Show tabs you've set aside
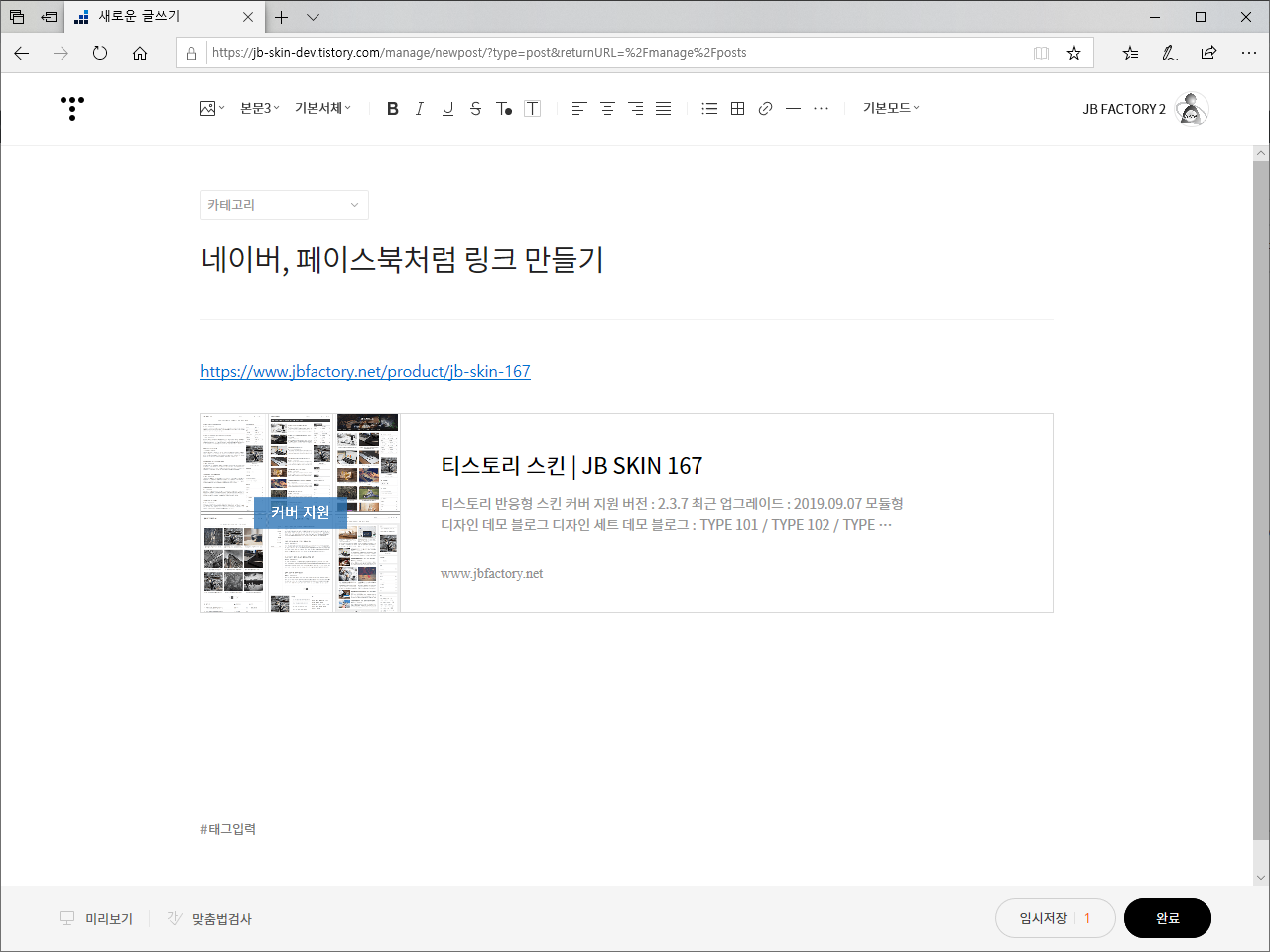 tap(17, 17)
